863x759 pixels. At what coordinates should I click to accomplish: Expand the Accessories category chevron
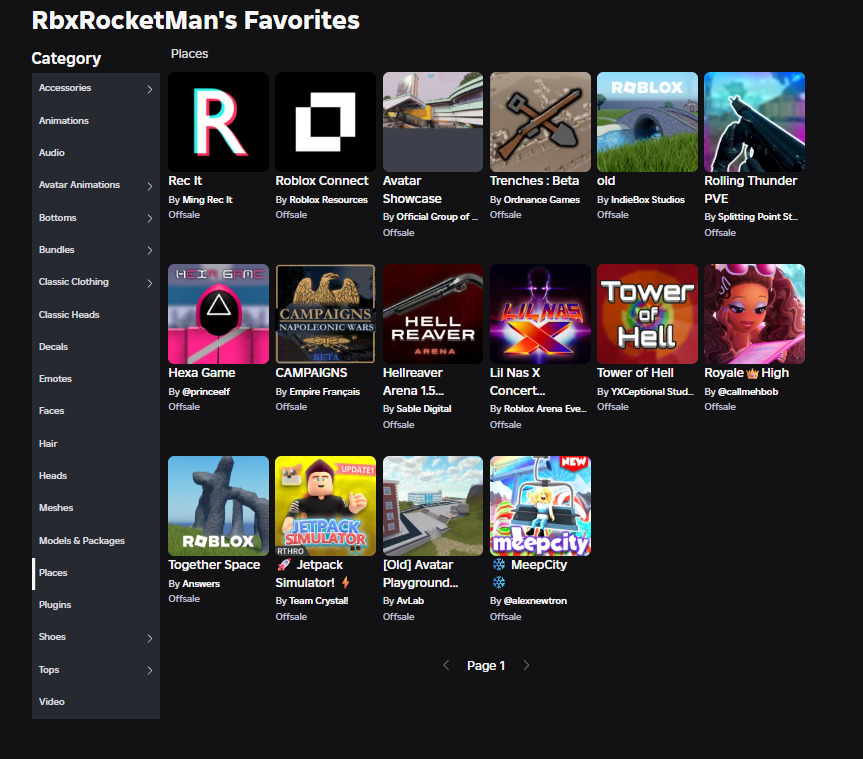click(150, 89)
